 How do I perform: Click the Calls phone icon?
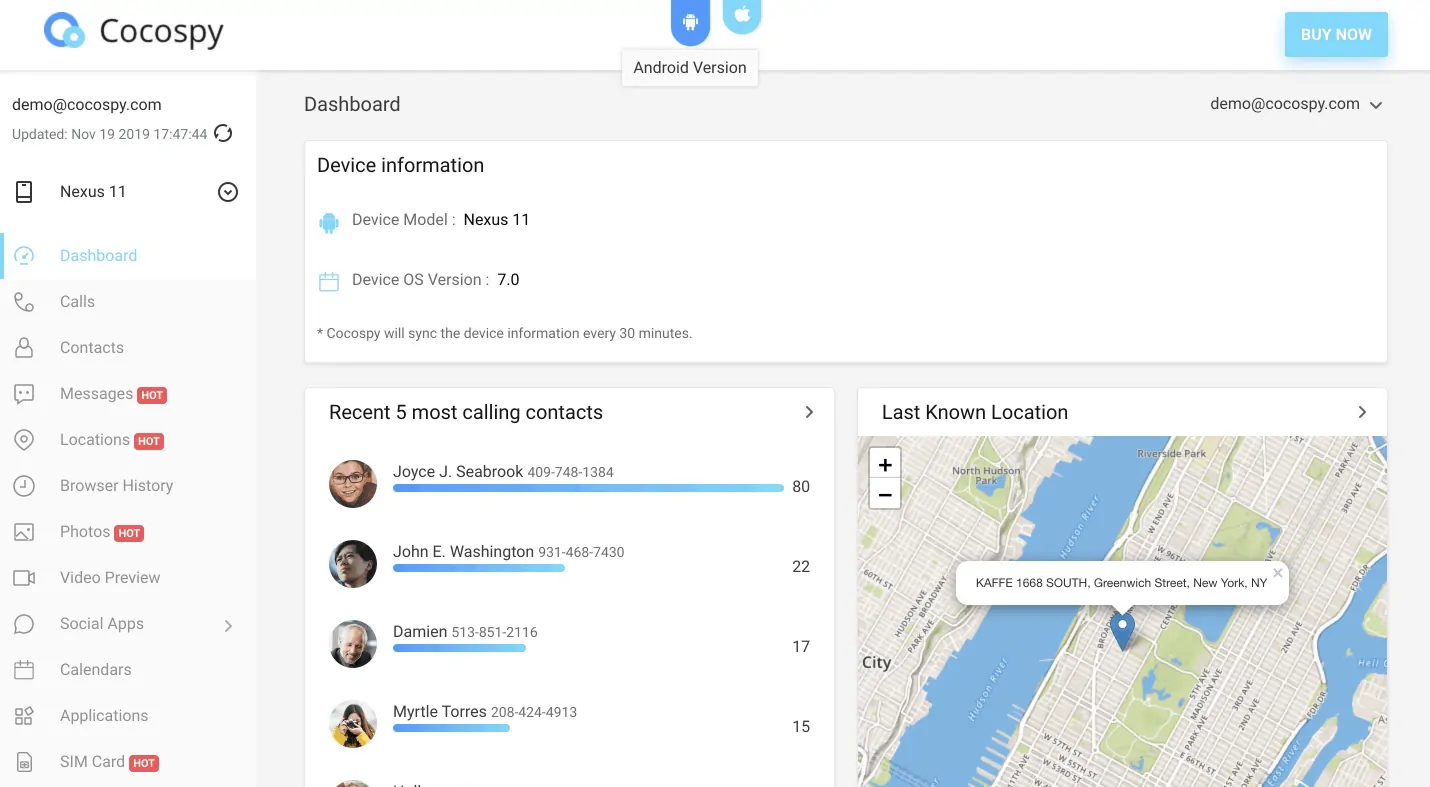click(24, 302)
